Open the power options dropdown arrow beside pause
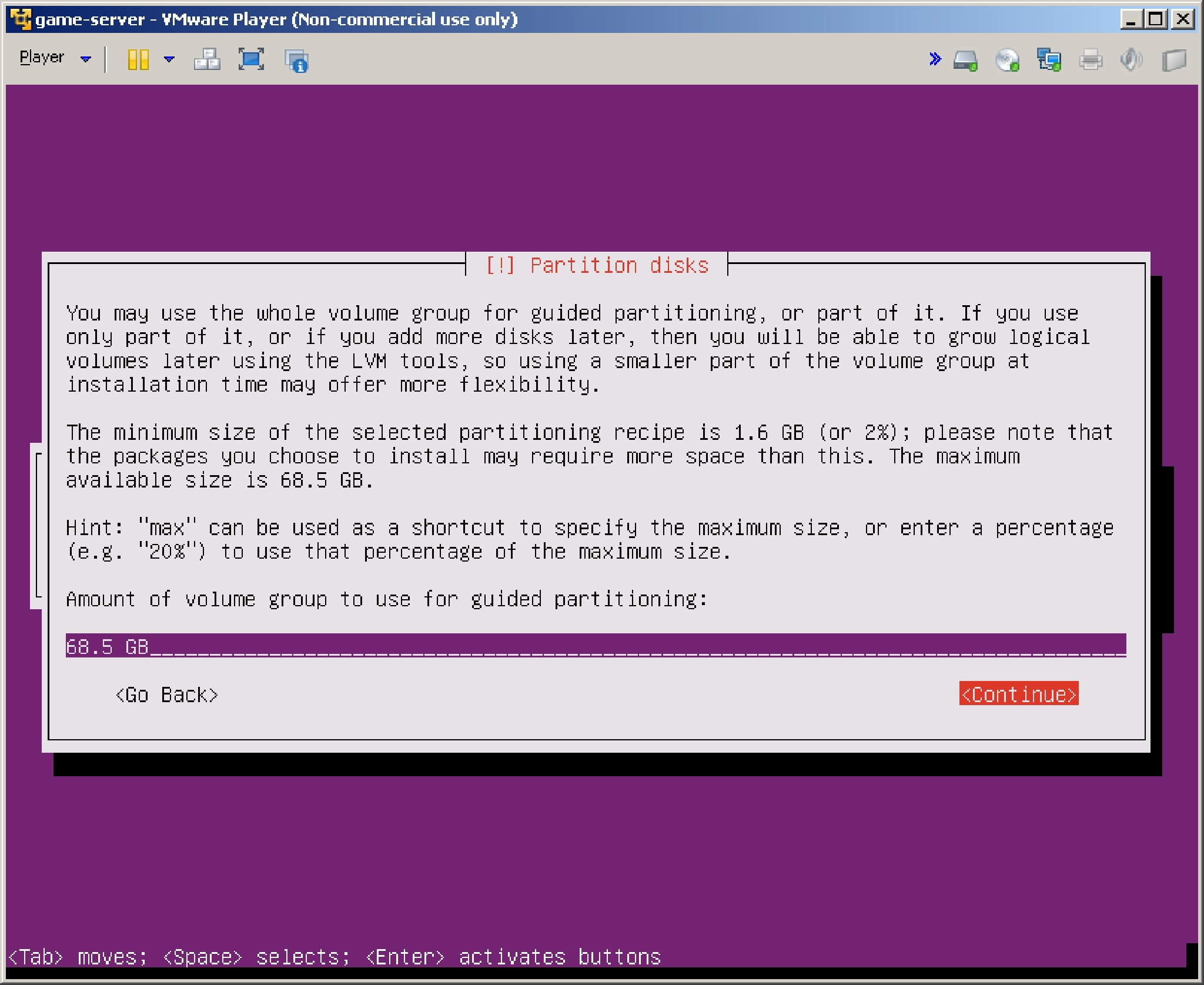 tap(169, 59)
